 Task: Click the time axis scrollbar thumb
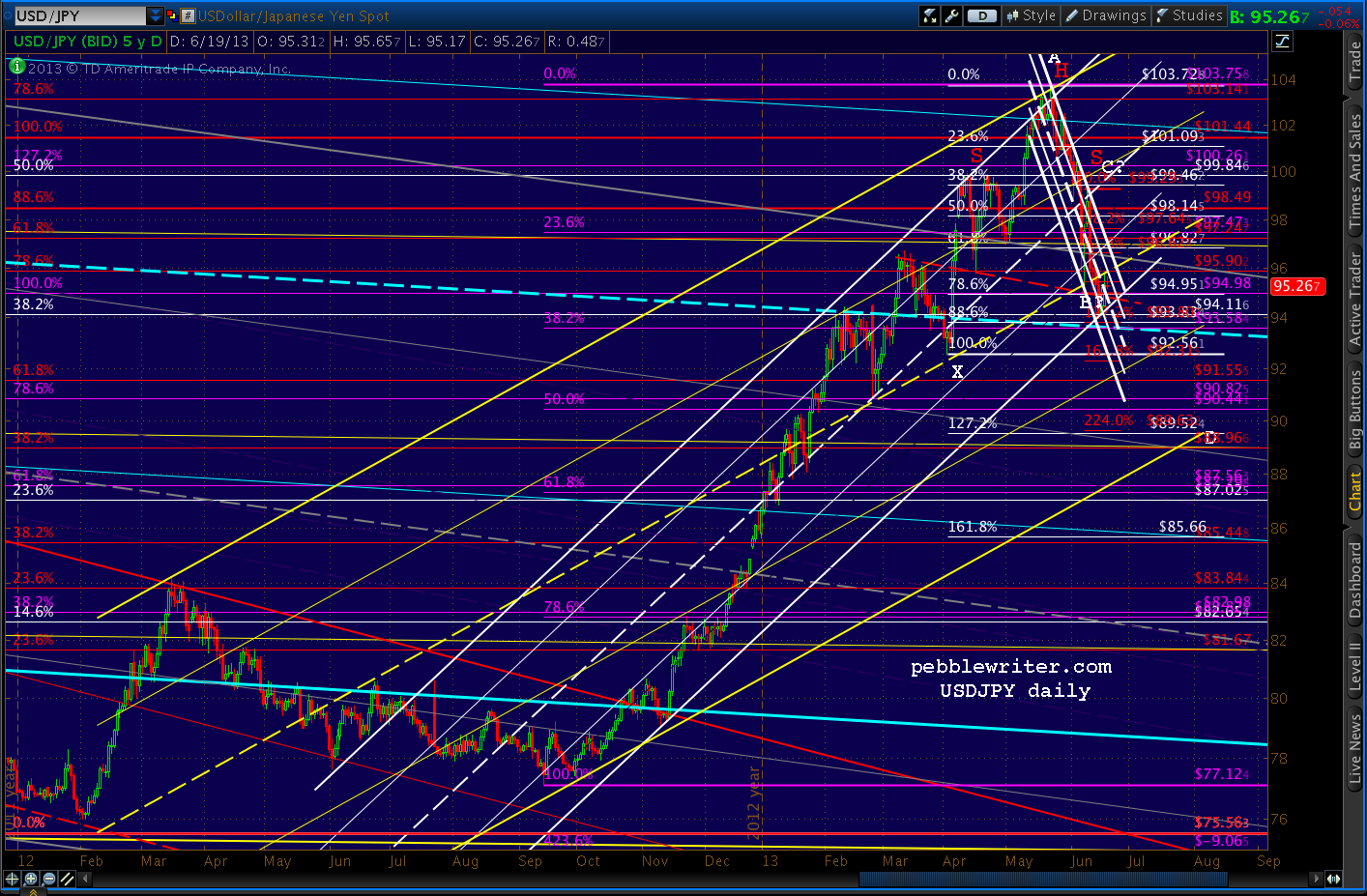coord(1043,879)
